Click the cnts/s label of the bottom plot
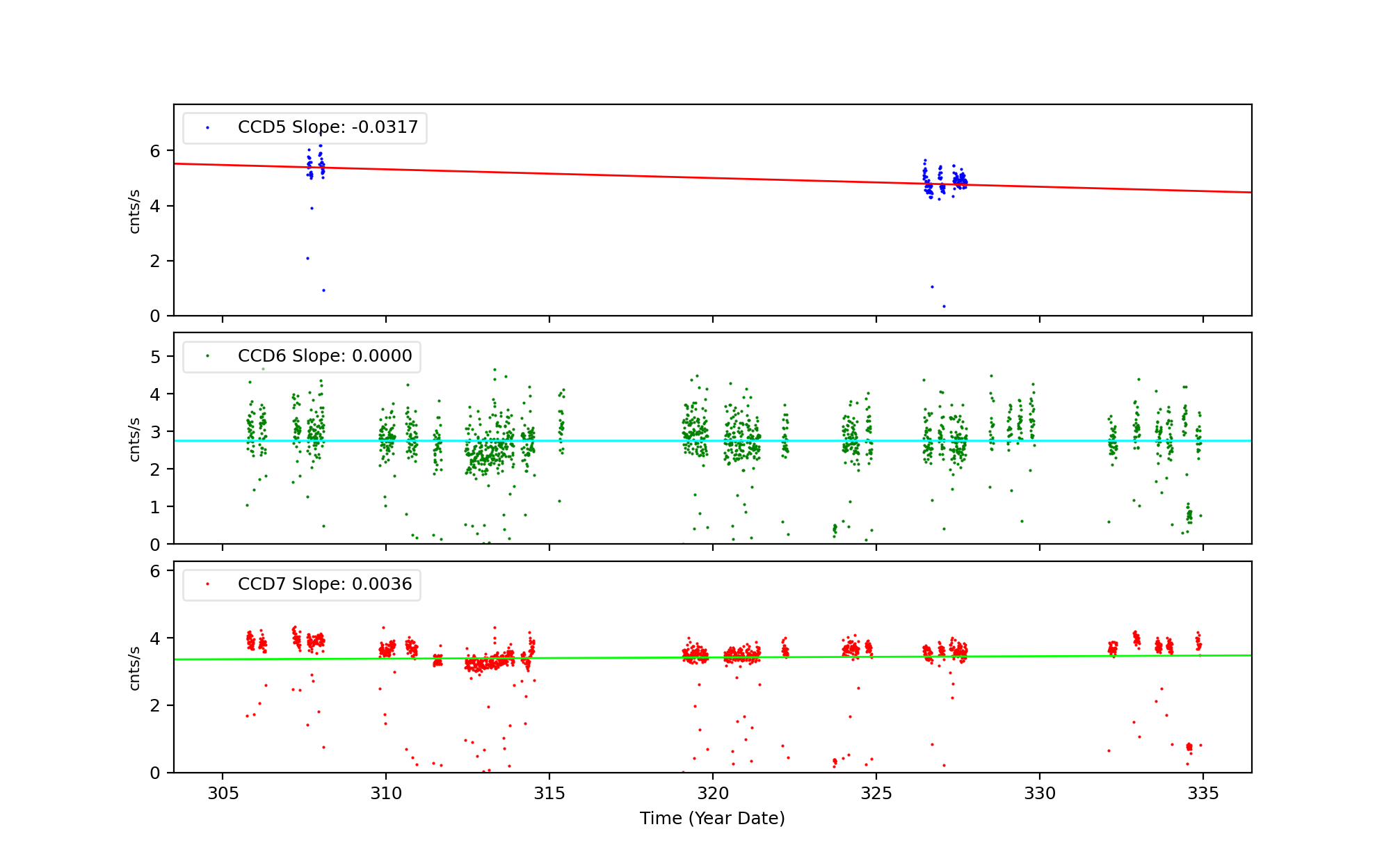The width and height of the screenshot is (1391, 868). 135,668
